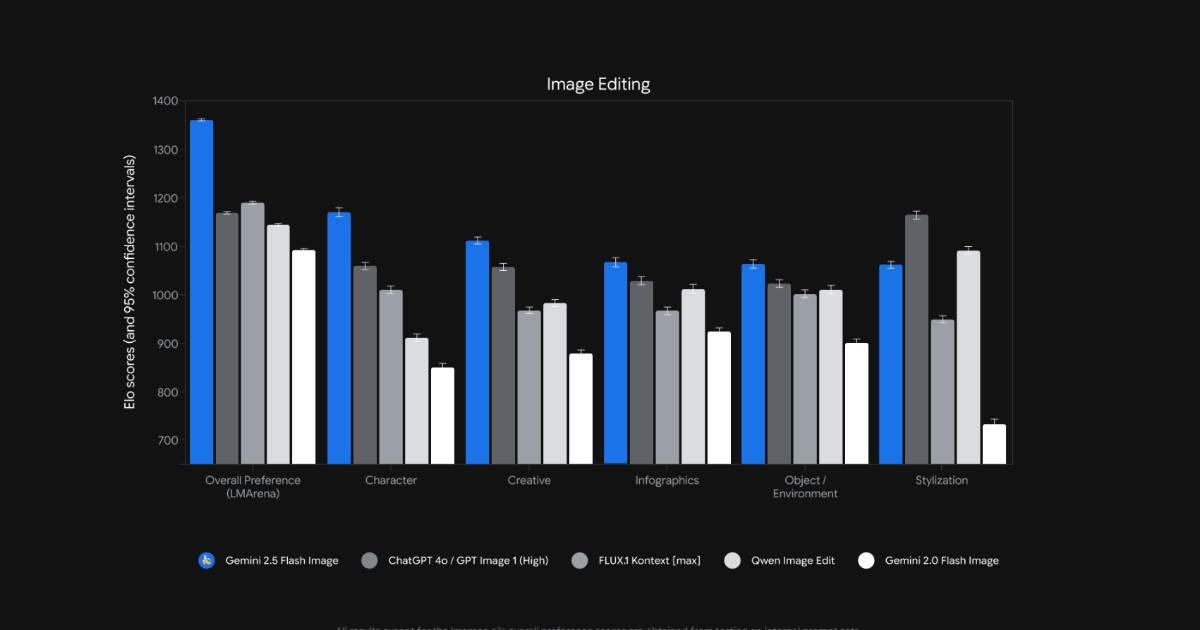Click the "Character" category label
This screenshot has height=630, width=1200.
391,480
